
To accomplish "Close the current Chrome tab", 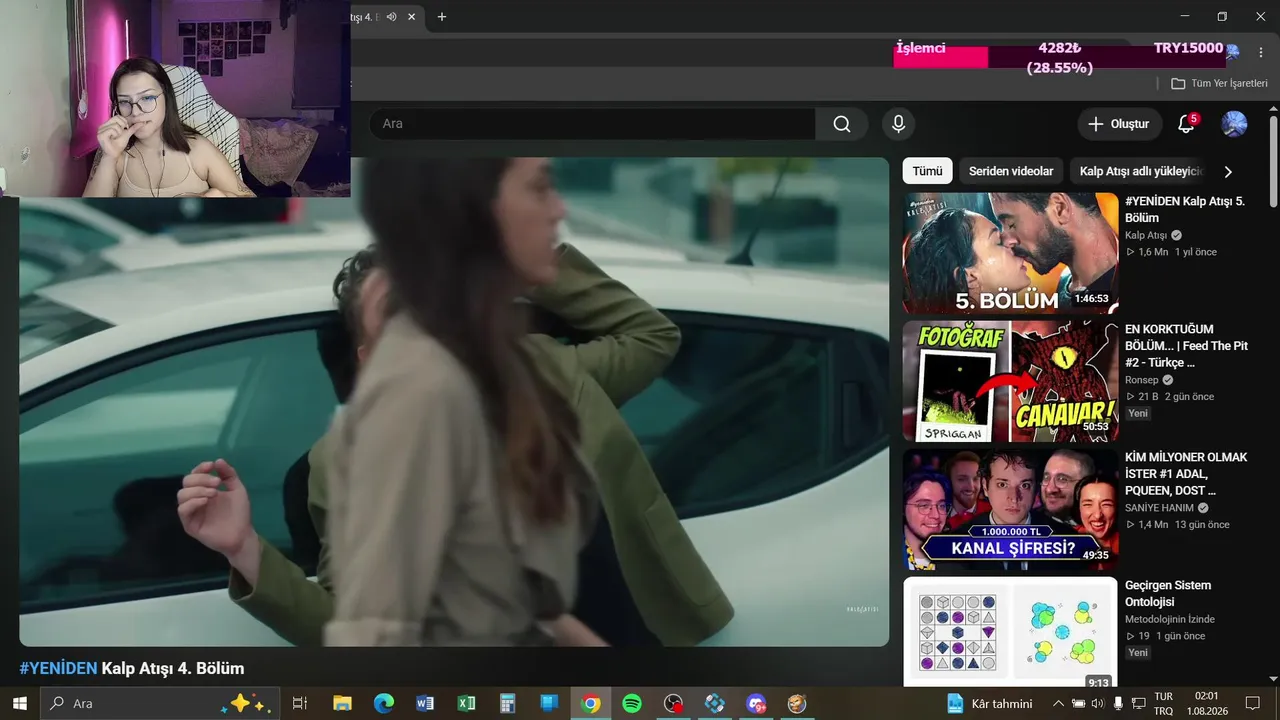I will 411,17.
